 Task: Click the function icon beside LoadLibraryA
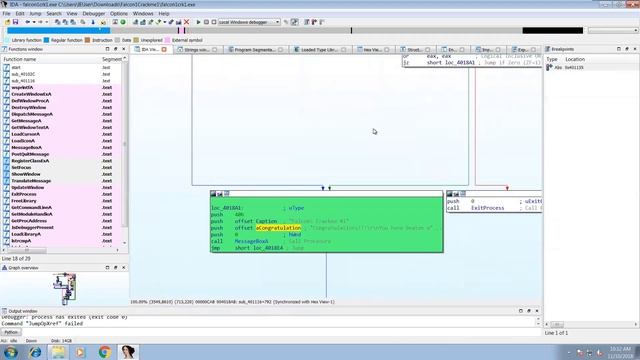pyautogui.click(x=6, y=234)
